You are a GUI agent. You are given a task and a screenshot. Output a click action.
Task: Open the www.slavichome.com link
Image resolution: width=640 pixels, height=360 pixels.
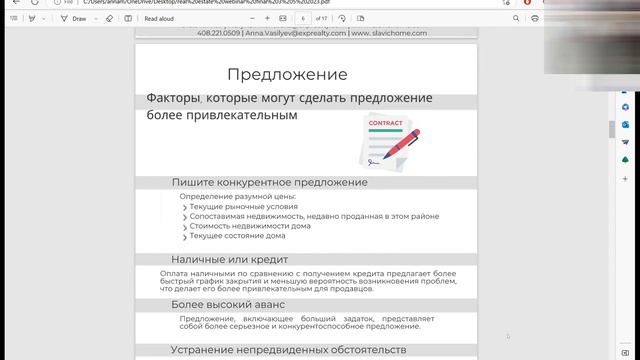click(x=389, y=33)
